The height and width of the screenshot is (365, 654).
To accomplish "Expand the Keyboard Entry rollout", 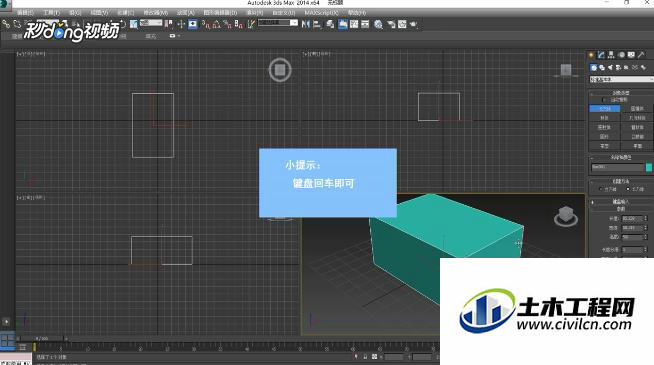I will [620, 202].
